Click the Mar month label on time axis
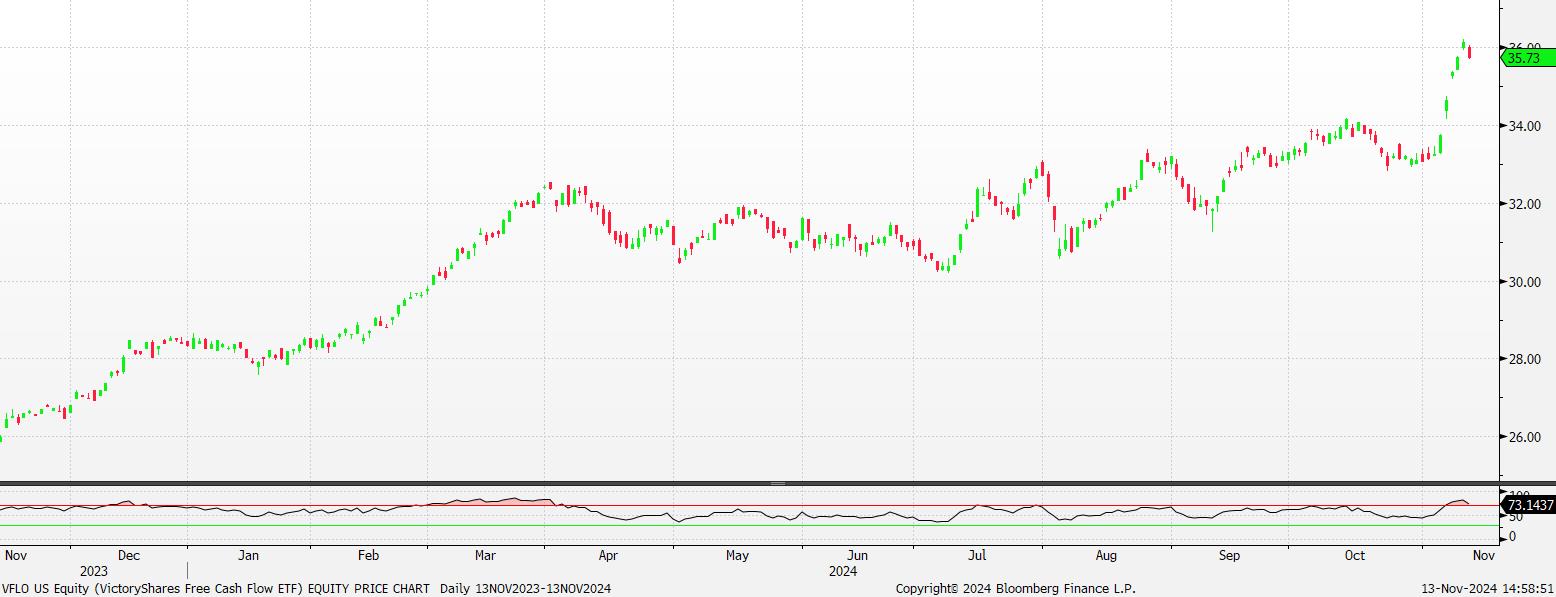1556x597 pixels. (x=486, y=554)
